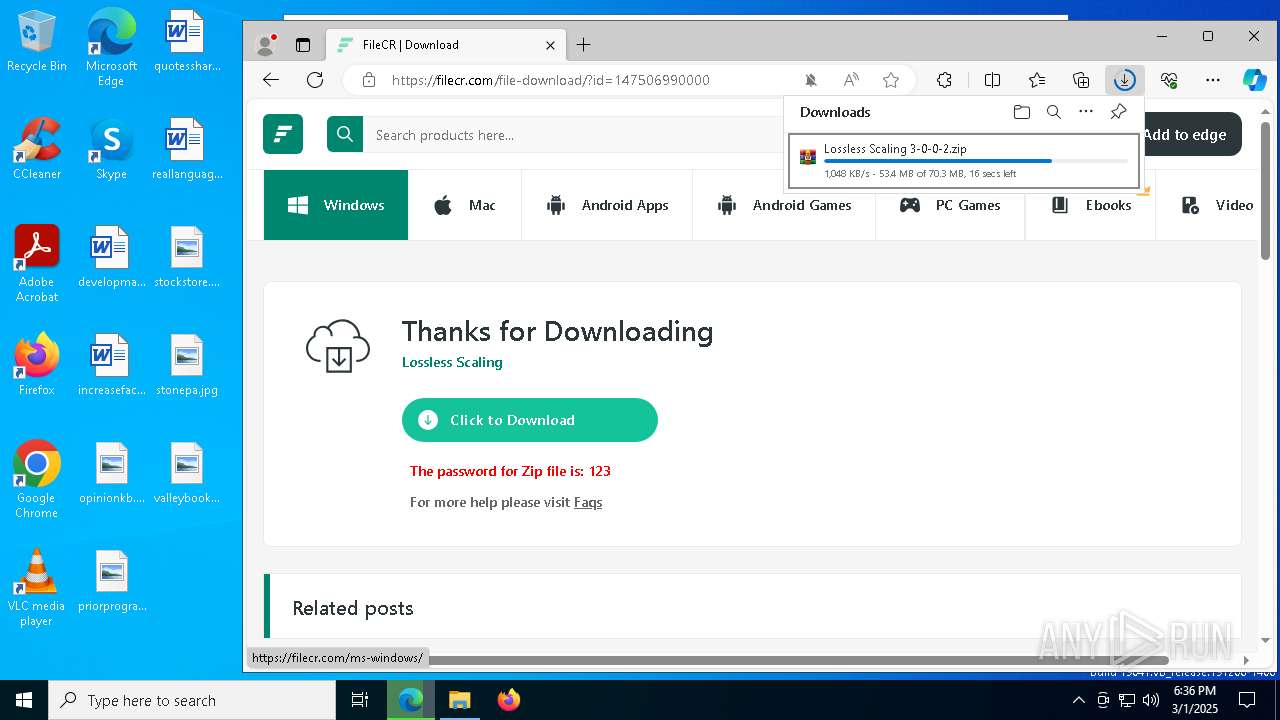Open Edge tab actions menu icon
The image size is (1280, 720).
tap(303, 45)
